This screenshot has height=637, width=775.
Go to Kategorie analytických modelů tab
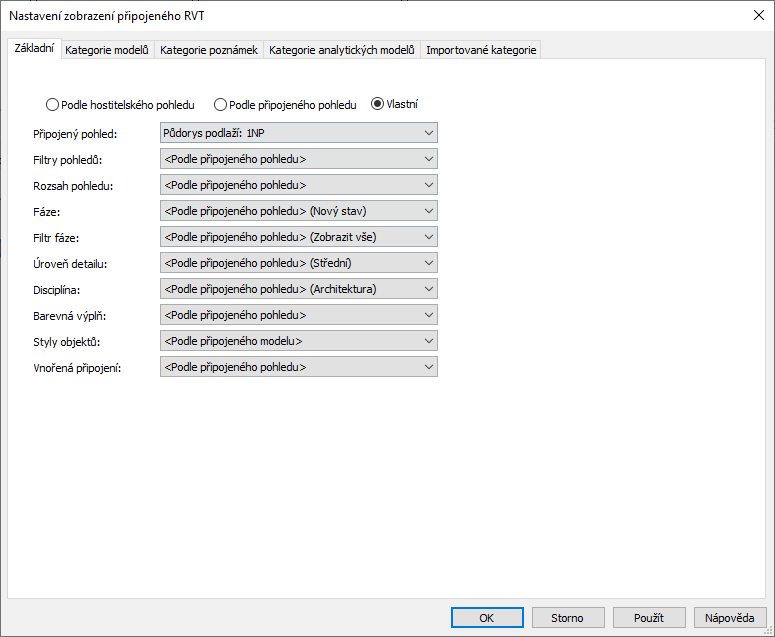pos(341,50)
